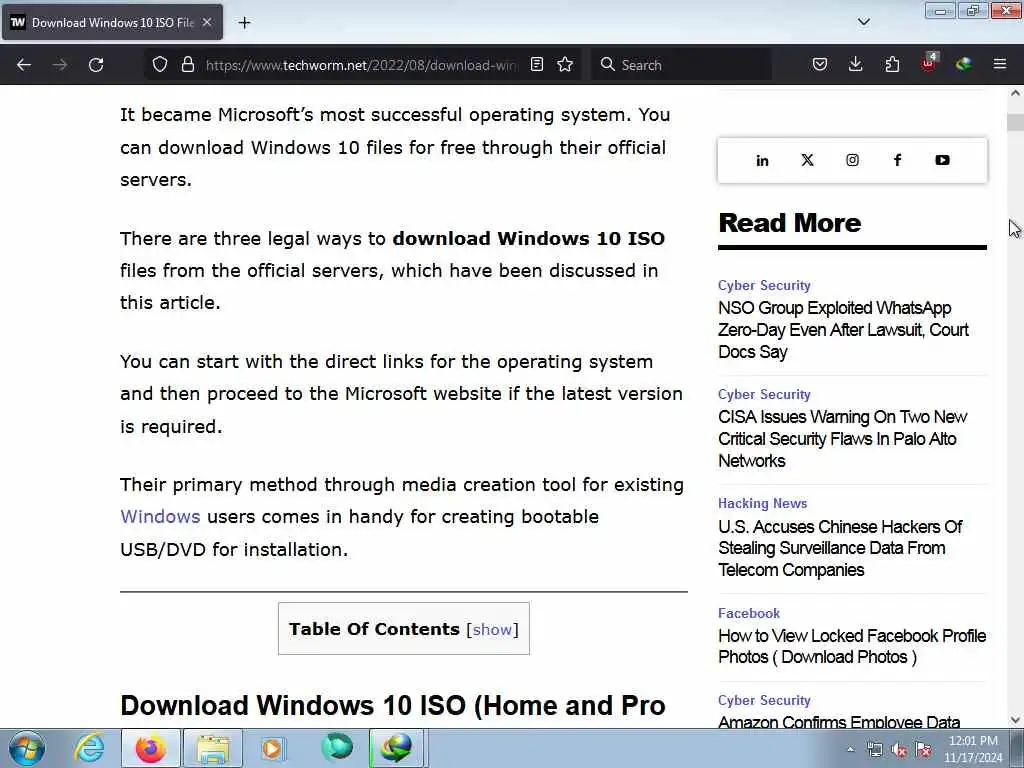The image size is (1024, 768).
Task: Show the Table Of Contents
Action: coord(492,630)
